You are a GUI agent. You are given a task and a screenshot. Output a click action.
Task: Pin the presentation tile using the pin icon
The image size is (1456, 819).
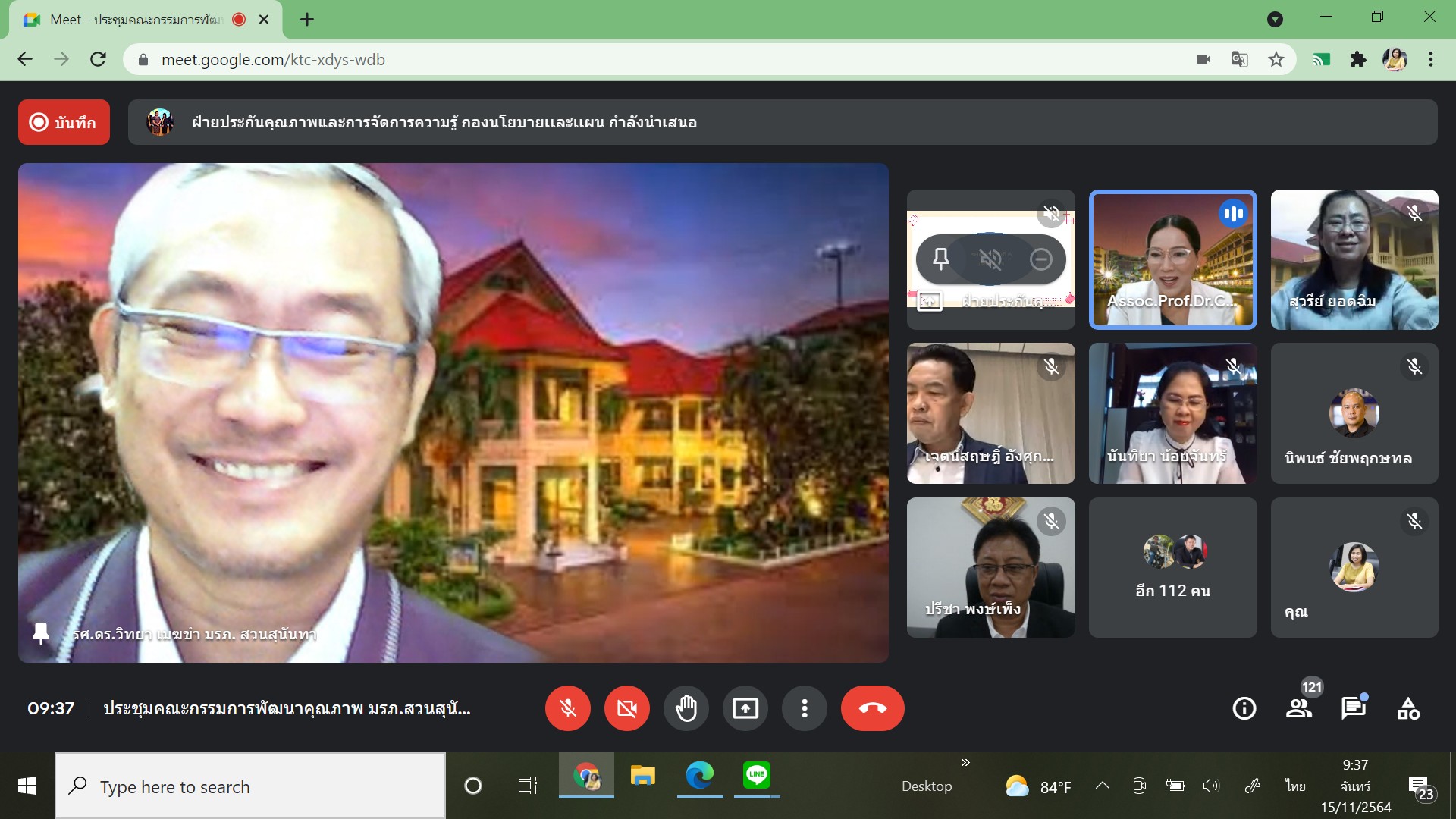coord(940,259)
